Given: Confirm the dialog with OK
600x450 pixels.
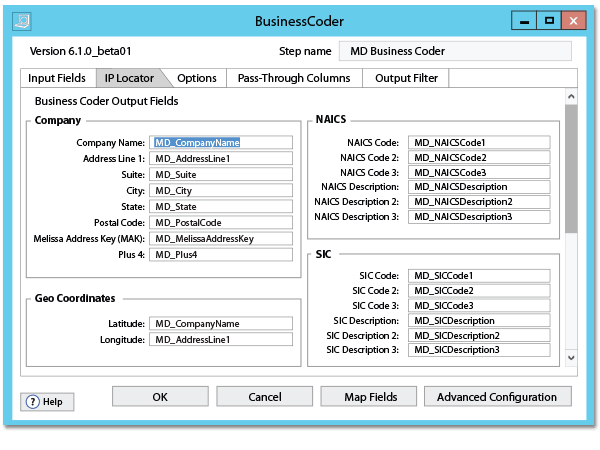Looking at the screenshot, I should point(160,396).
